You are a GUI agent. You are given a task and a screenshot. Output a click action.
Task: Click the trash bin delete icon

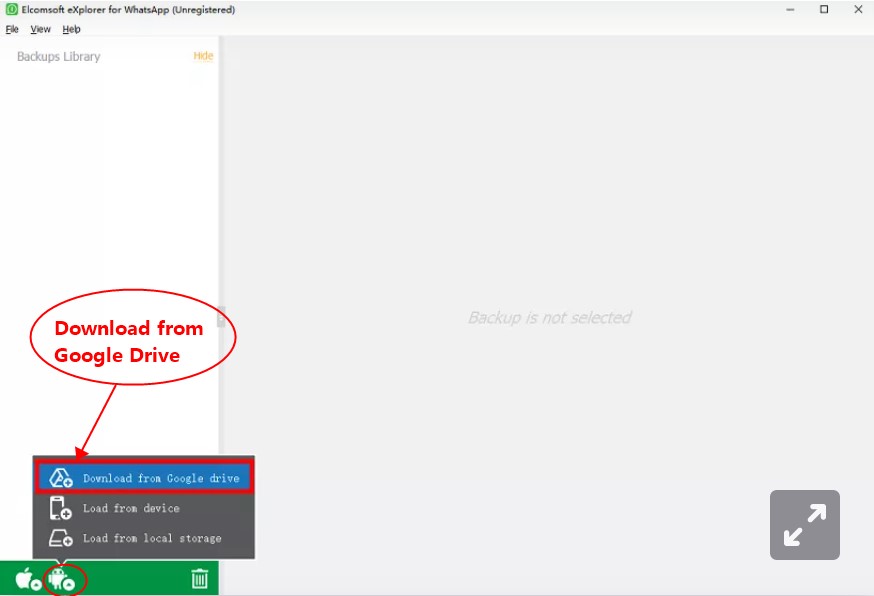coord(199,578)
